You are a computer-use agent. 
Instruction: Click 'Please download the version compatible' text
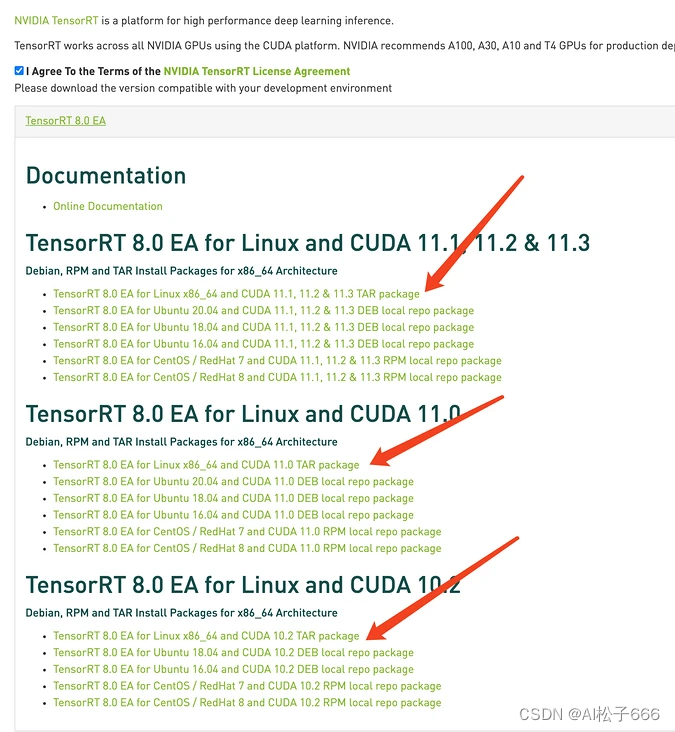(203, 88)
